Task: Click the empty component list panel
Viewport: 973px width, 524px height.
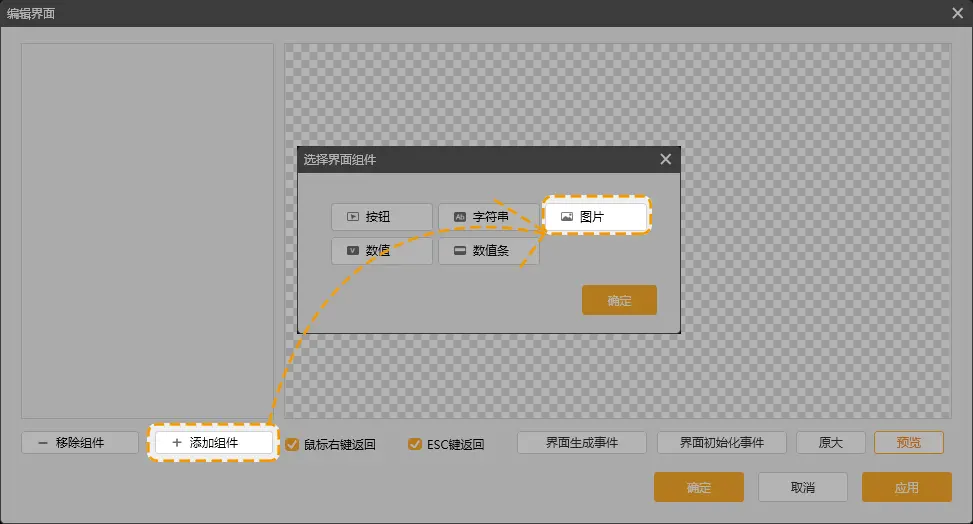Action: click(x=147, y=230)
